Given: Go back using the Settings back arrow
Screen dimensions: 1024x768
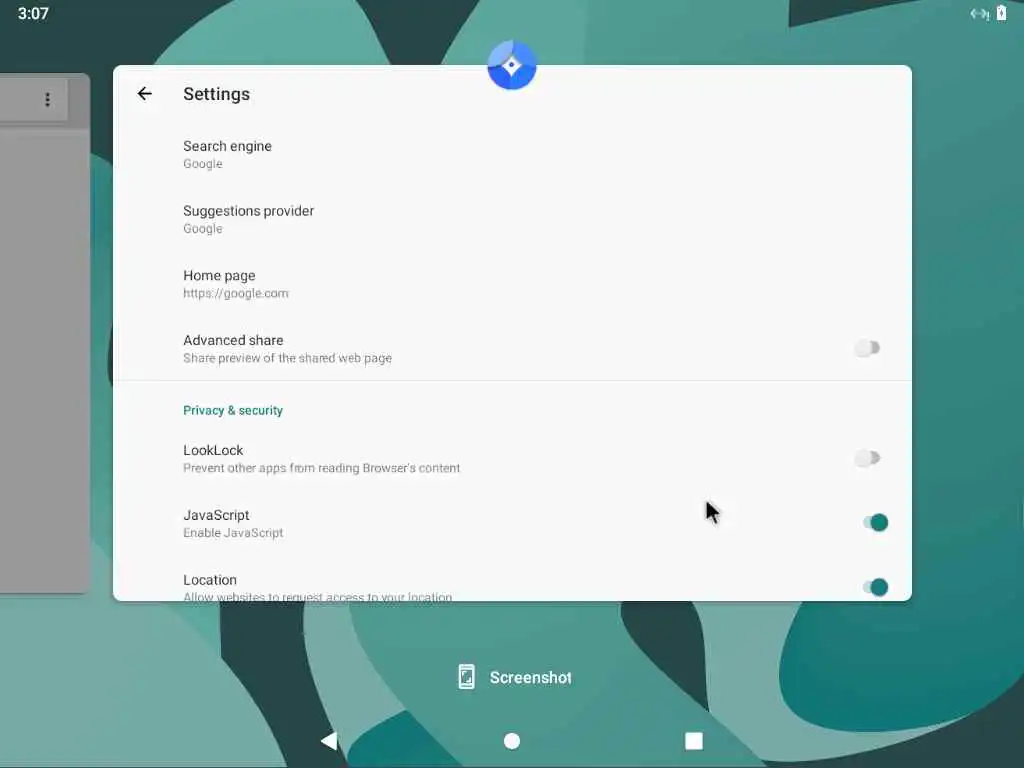Looking at the screenshot, I should [144, 94].
